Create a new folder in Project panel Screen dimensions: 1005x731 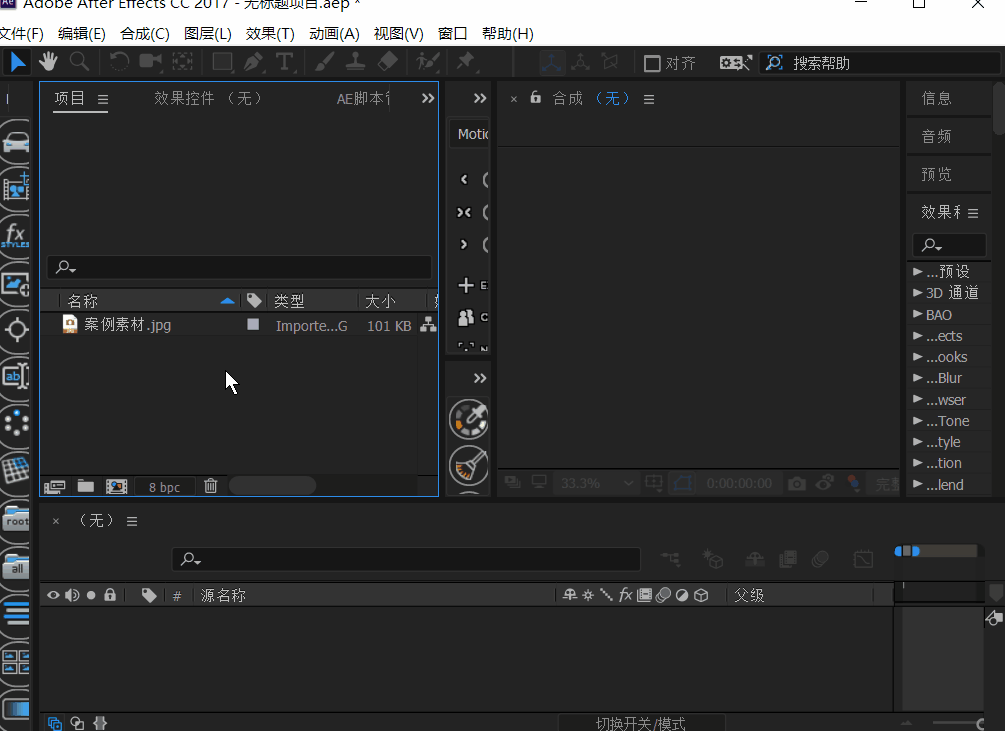(86, 486)
